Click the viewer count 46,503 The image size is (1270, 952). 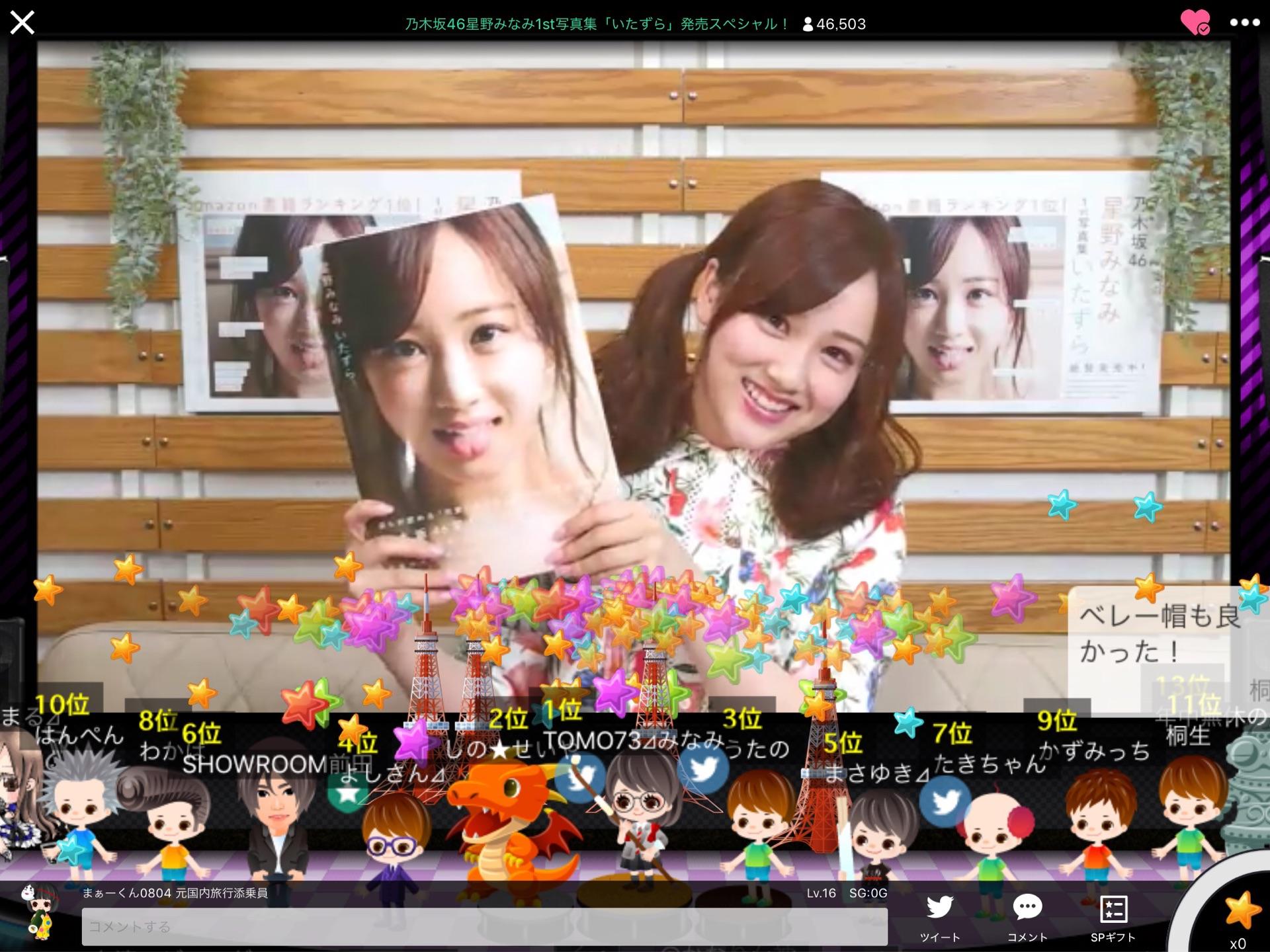pyautogui.click(x=833, y=24)
